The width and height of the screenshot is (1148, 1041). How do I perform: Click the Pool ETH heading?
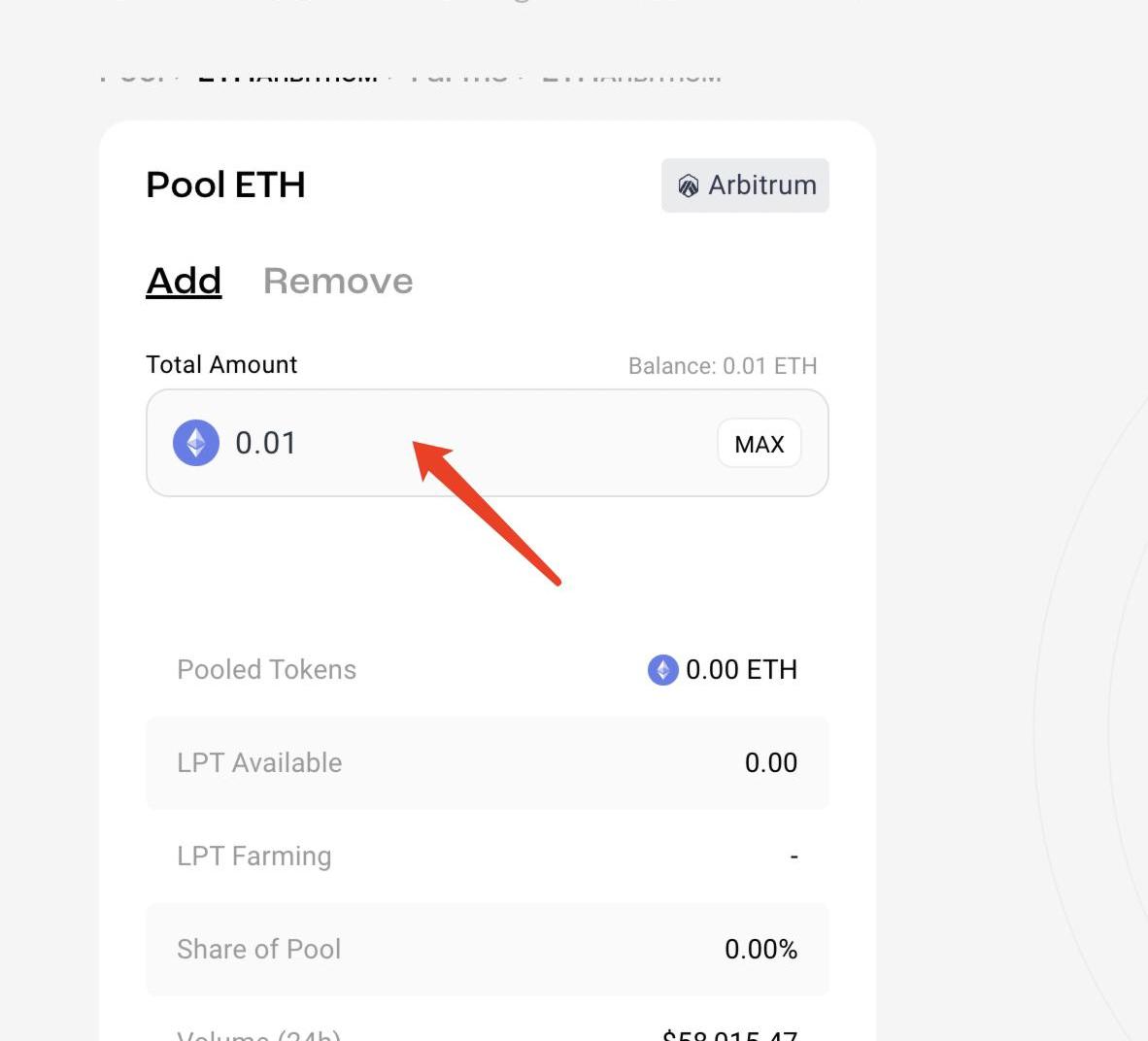(225, 185)
